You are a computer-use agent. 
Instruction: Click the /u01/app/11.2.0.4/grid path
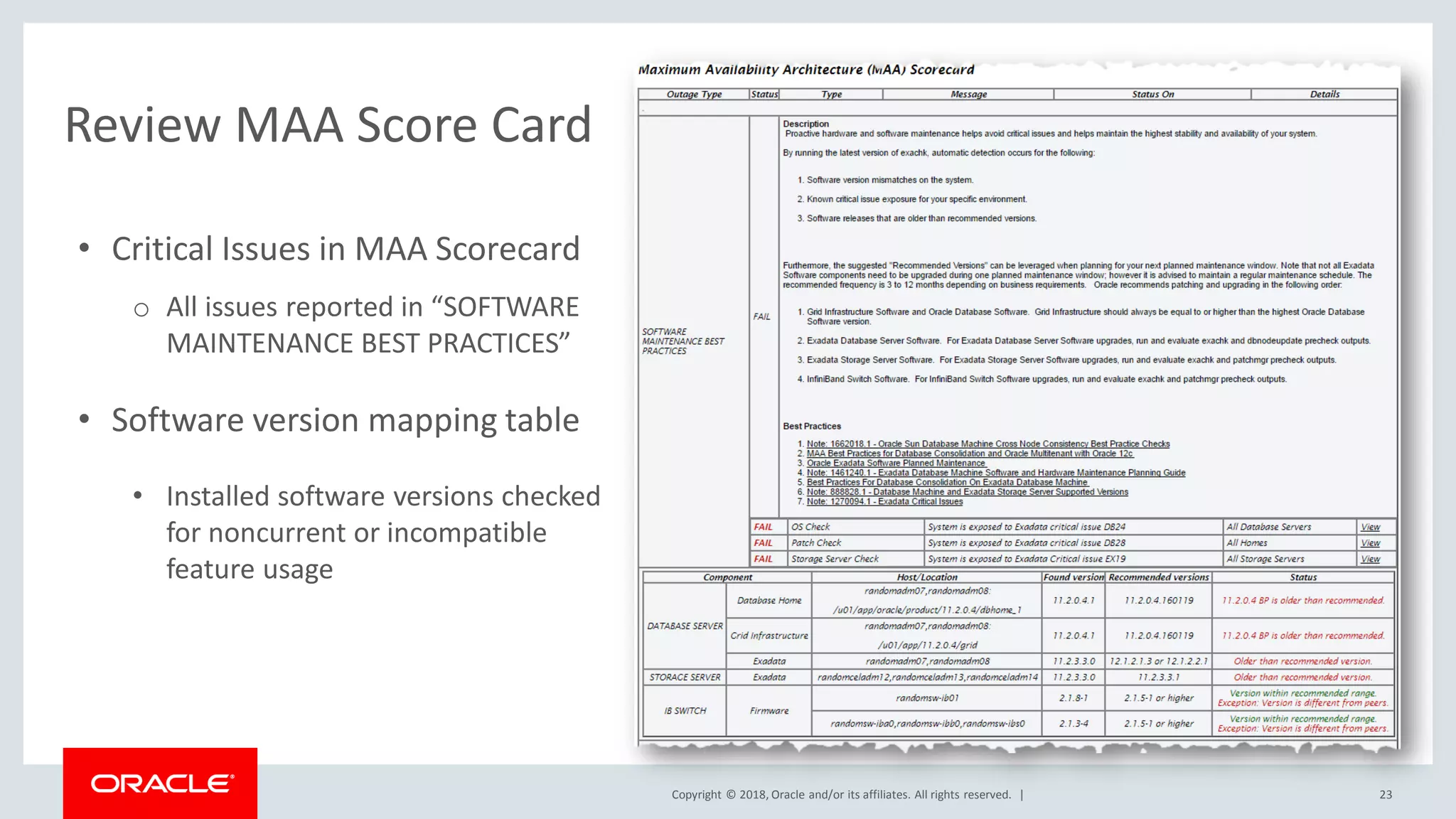pos(927,646)
